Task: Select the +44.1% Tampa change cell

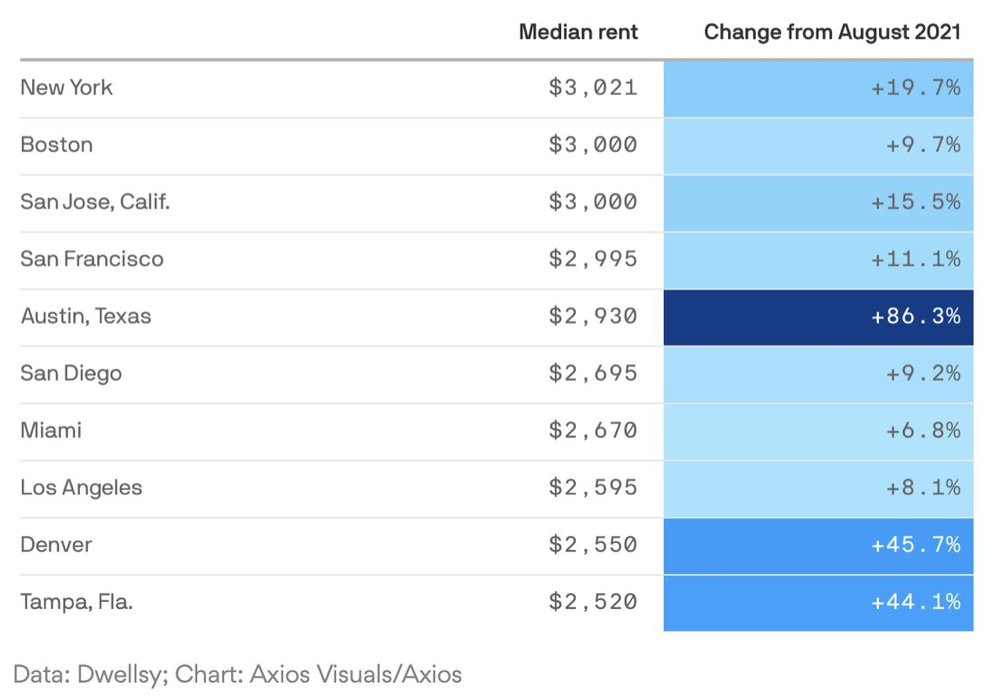Action: 818,602
